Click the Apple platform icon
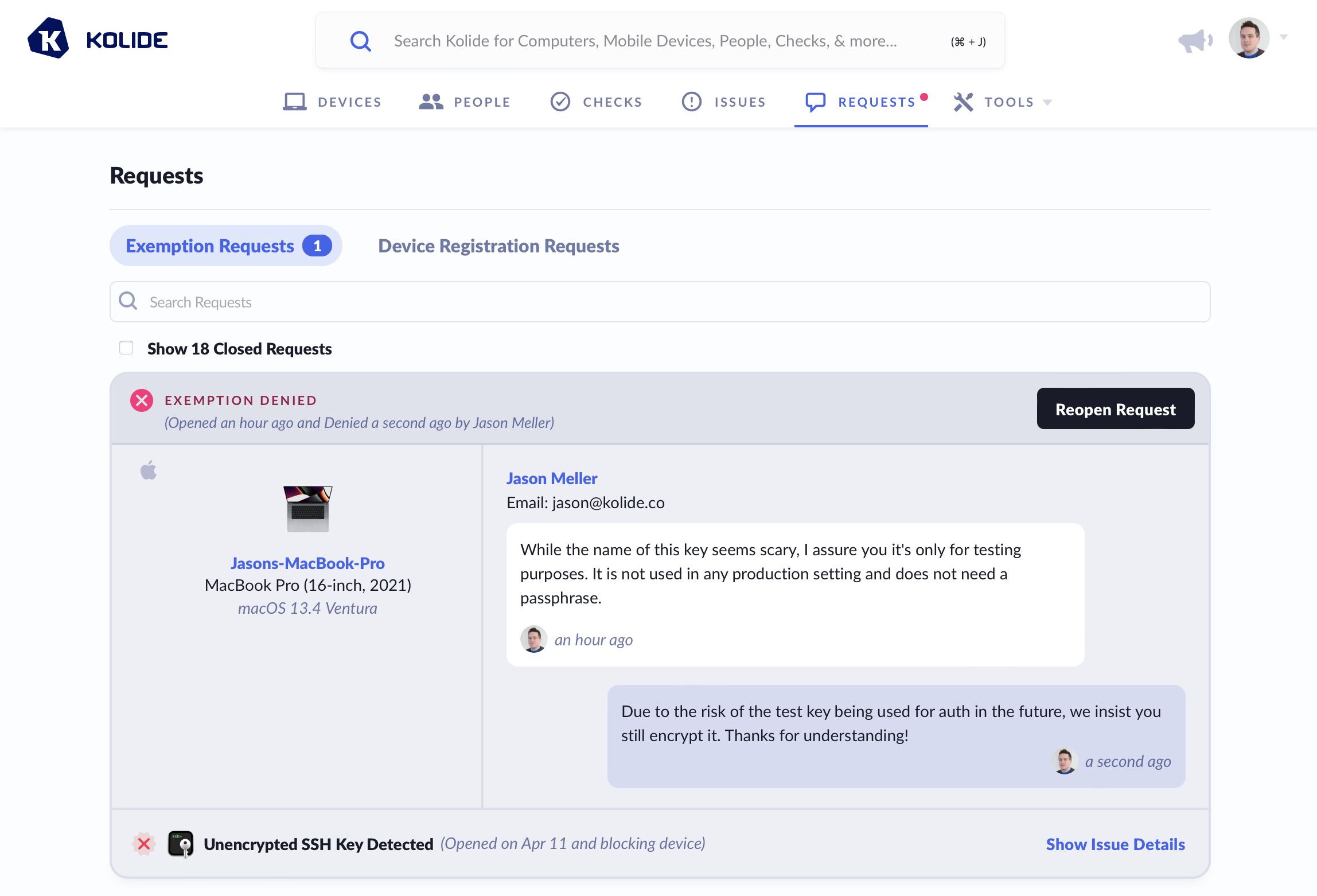Image resolution: width=1317 pixels, height=896 pixels. (149, 470)
